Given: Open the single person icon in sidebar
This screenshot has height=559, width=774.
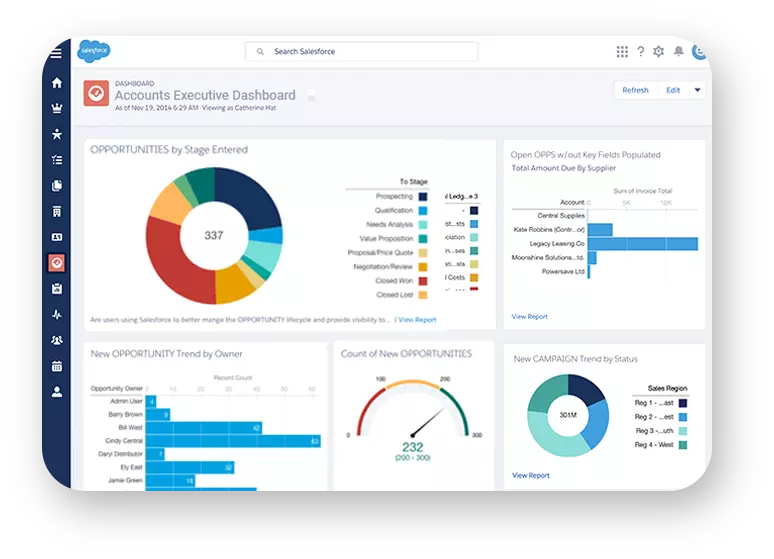Looking at the screenshot, I should coord(57,392).
